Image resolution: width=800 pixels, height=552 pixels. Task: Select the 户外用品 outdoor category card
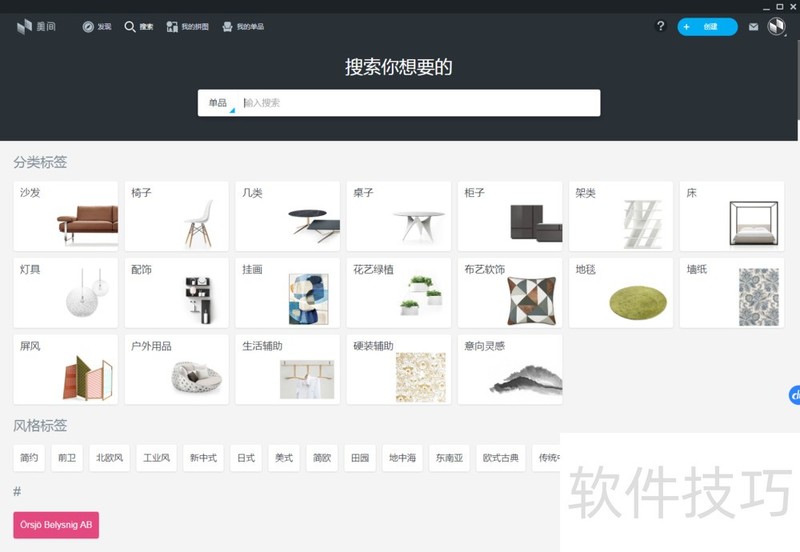click(177, 369)
